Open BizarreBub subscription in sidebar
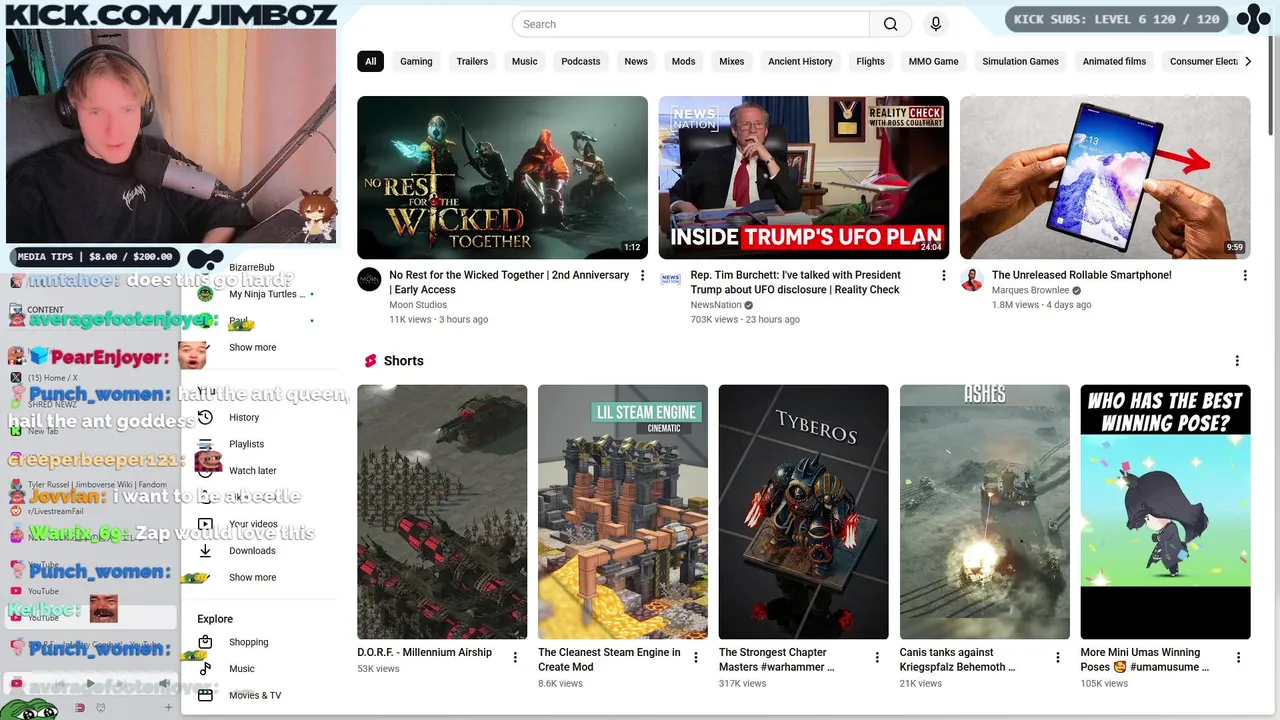 [x=252, y=267]
